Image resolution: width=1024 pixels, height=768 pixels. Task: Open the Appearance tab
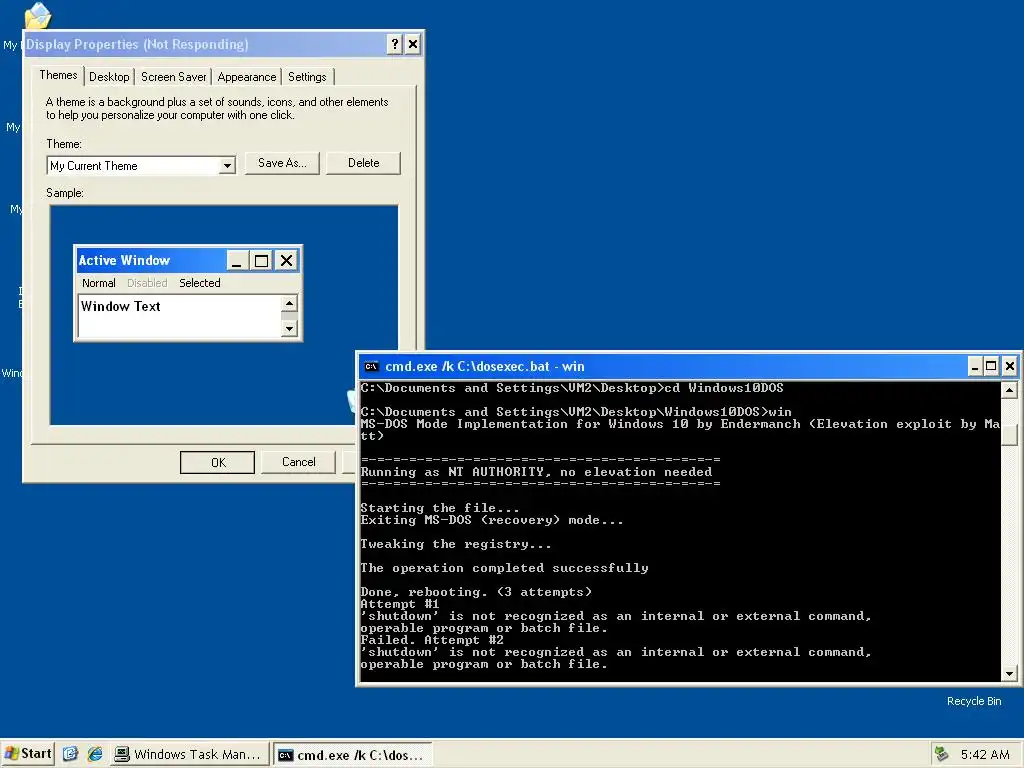coord(247,77)
